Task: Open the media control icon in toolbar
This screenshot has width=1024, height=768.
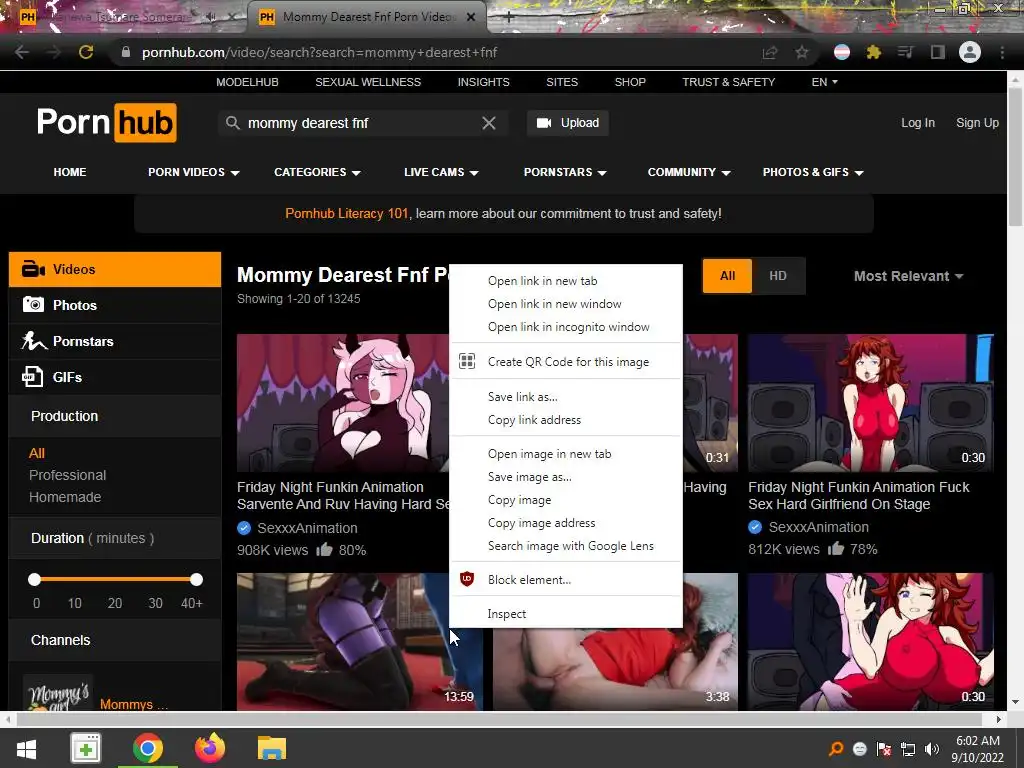Action: pyautogui.click(x=905, y=52)
